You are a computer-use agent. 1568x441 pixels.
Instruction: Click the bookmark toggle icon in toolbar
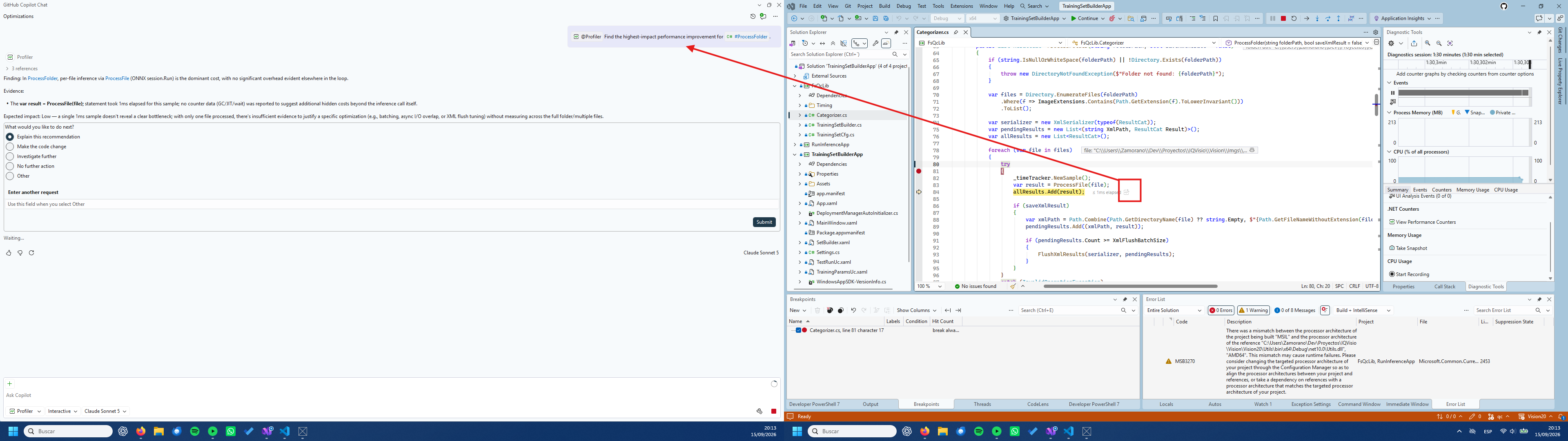coord(1216,18)
